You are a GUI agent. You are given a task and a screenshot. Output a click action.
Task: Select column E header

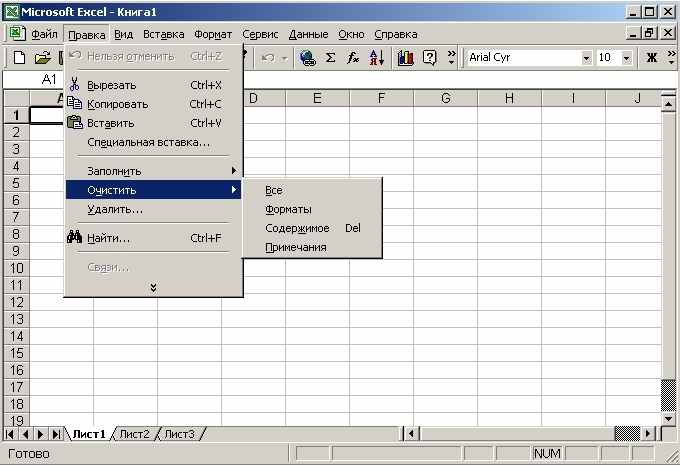tap(317, 98)
